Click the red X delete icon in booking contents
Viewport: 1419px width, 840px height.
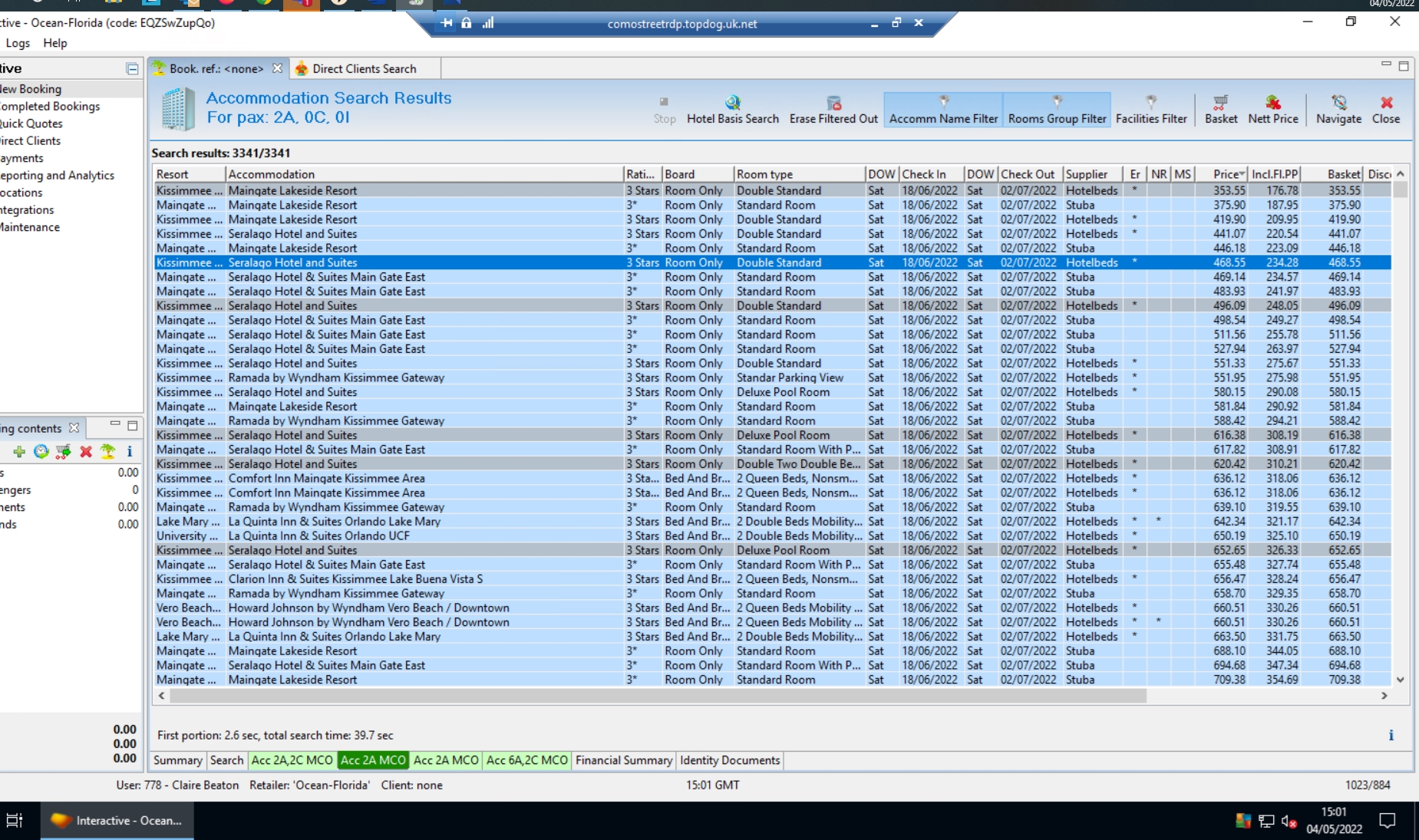86,452
